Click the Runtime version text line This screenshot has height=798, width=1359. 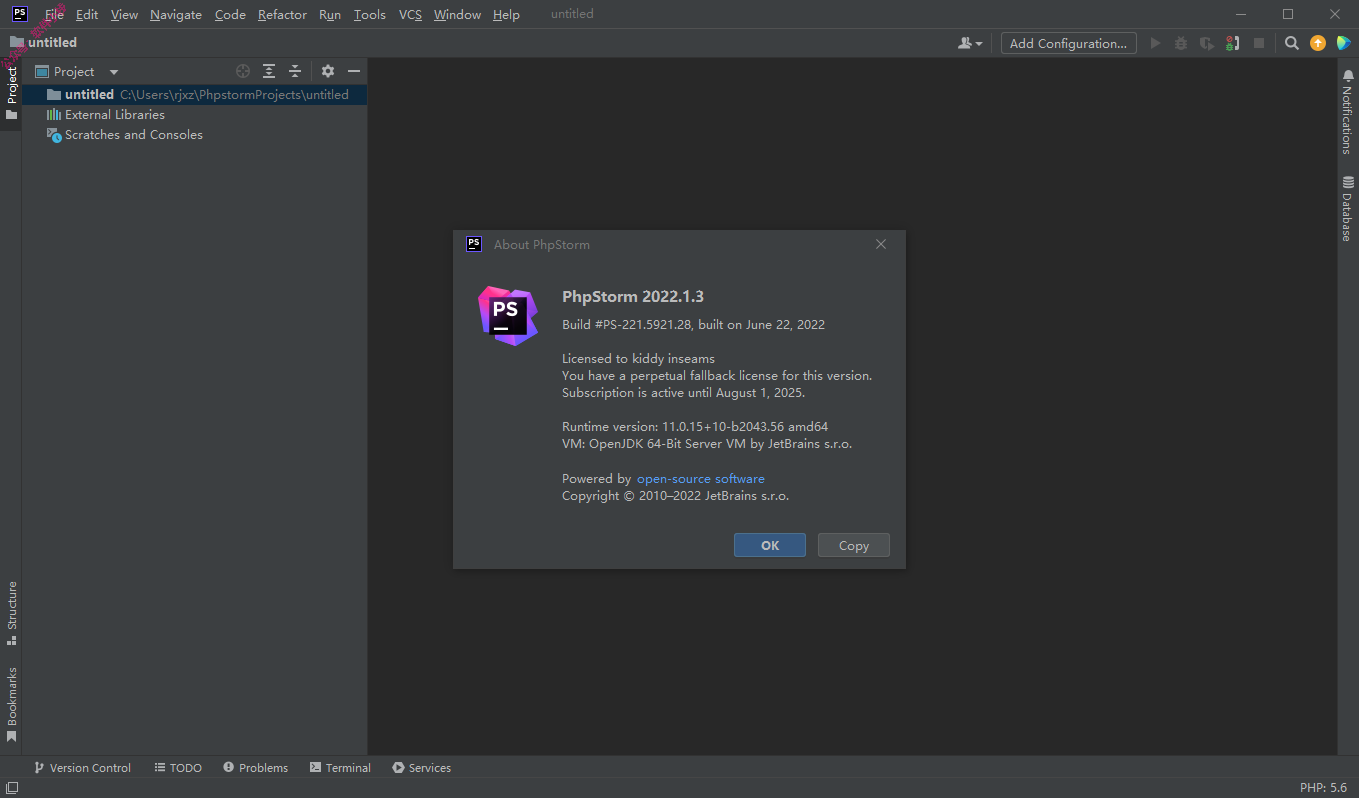pos(695,427)
